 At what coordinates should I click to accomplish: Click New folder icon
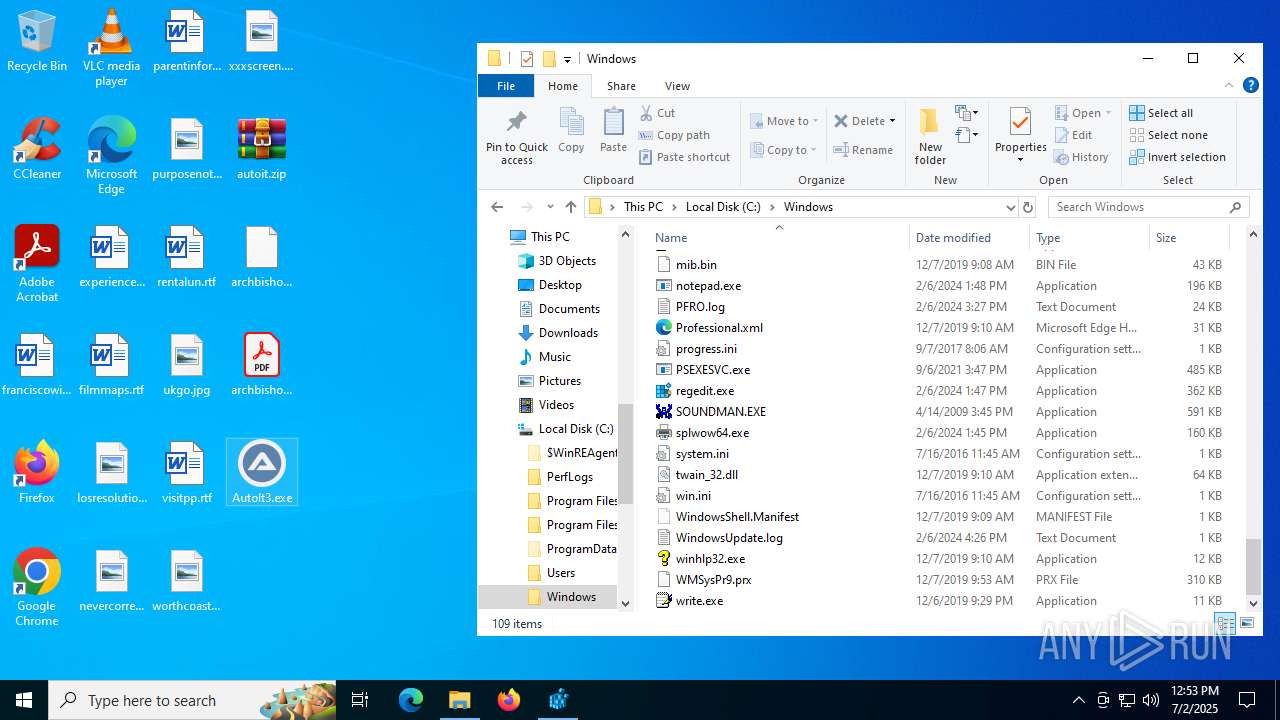pyautogui.click(x=929, y=122)
